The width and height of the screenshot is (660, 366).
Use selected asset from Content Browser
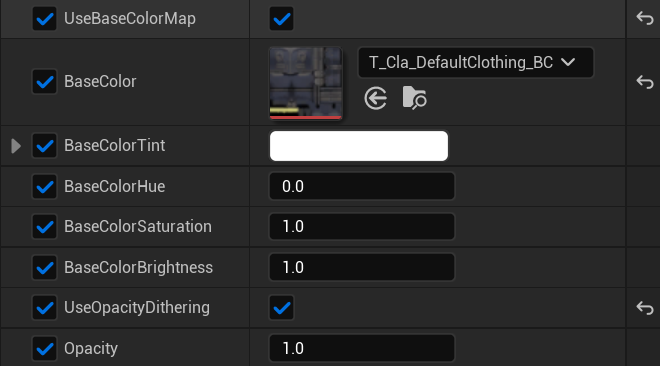(x=375, y=98)
